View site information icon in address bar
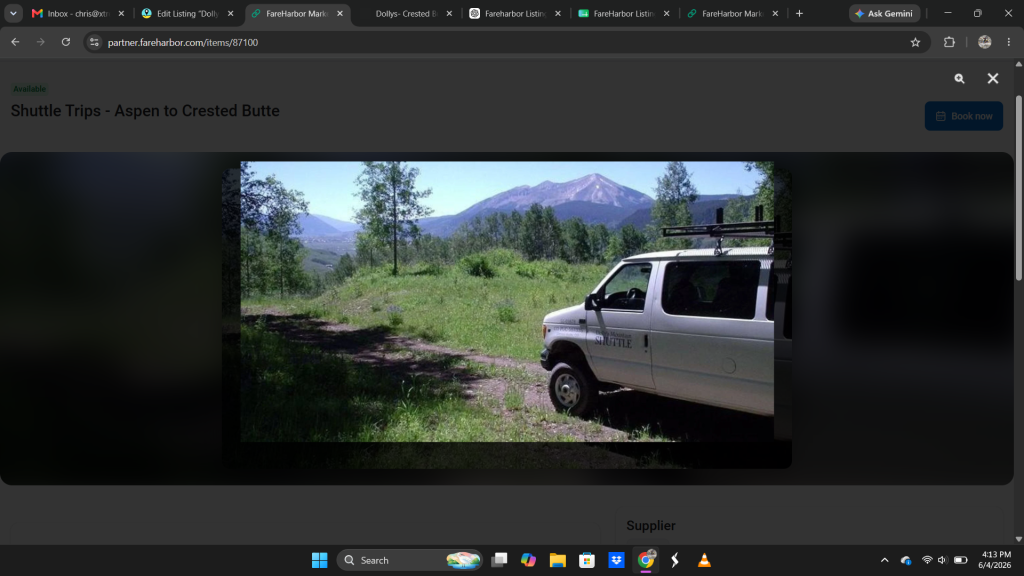This screenshot has width=1024, height=576. (x=94, y=42)
